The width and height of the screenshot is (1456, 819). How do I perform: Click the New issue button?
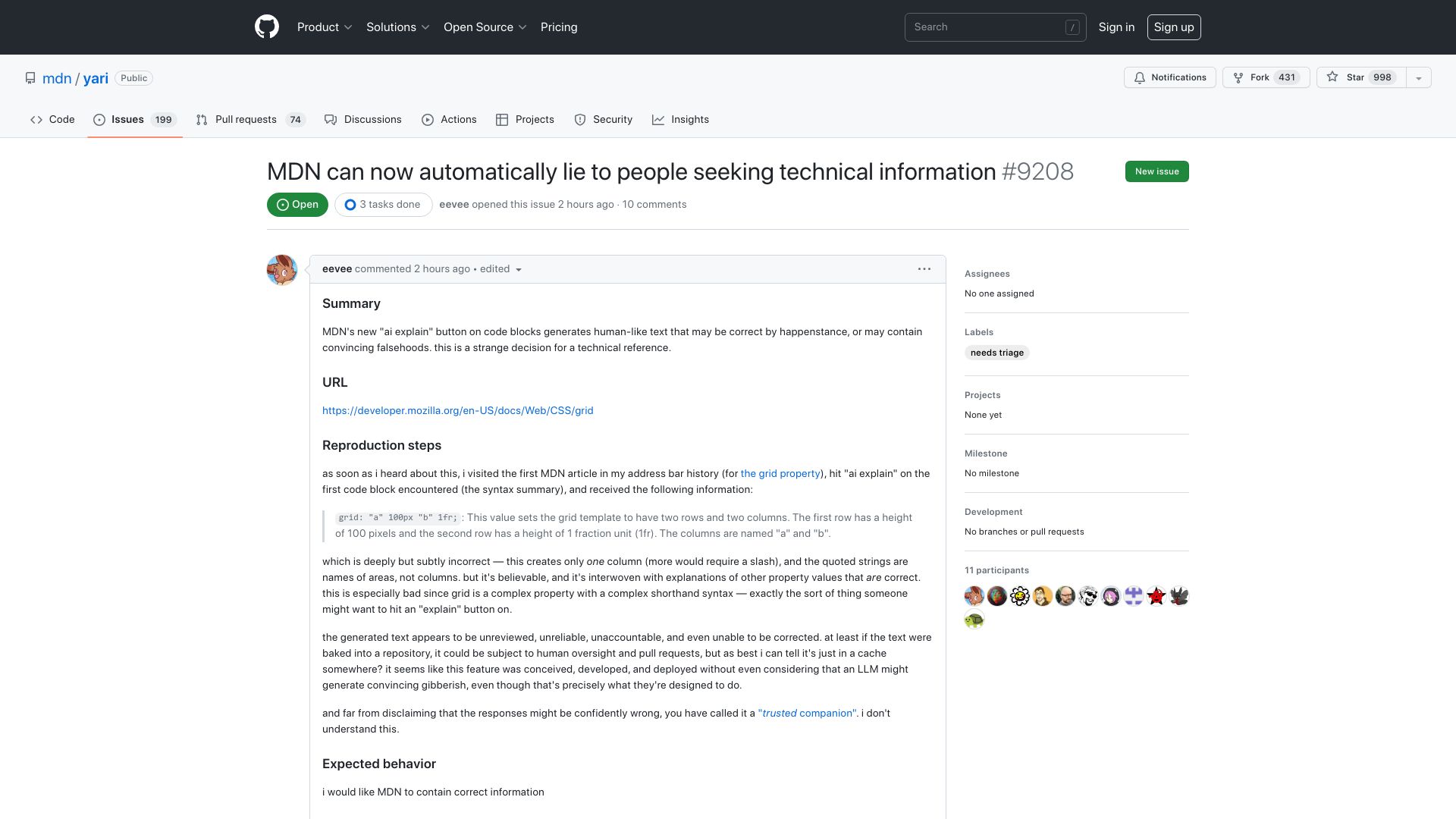1157,171
